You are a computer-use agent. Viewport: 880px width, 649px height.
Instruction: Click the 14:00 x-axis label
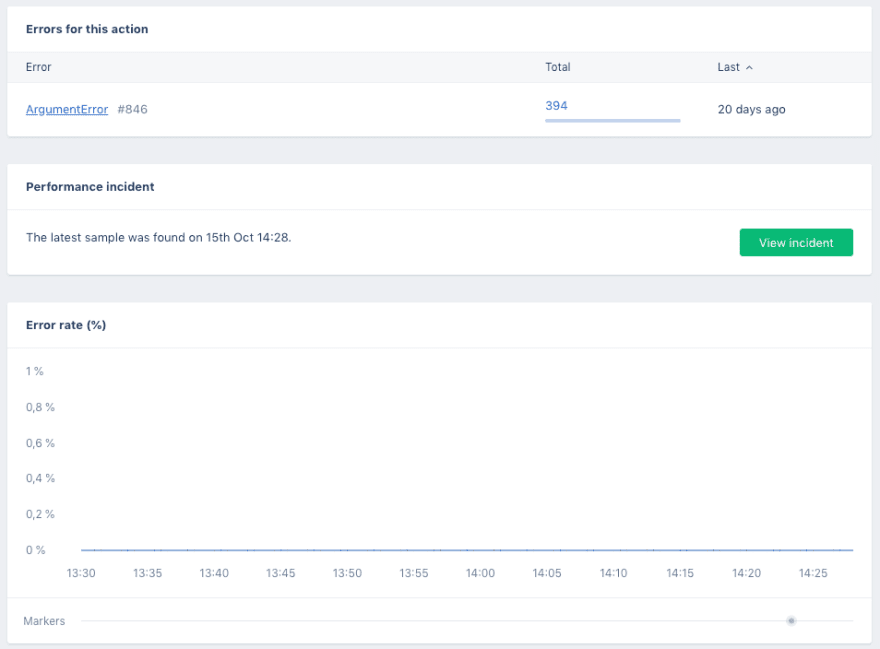tap(480, 573)
